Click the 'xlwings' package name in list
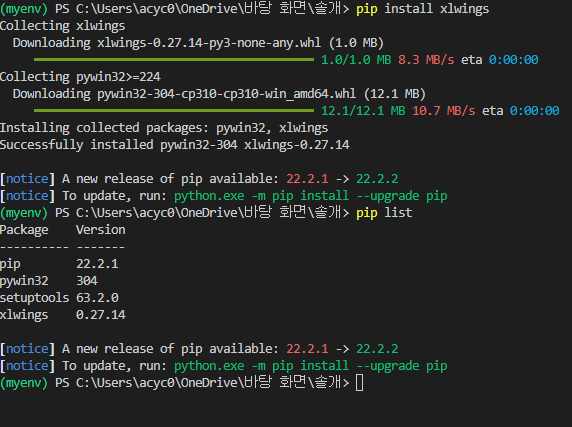This screenshot has width=572, height=427. coord(24,315)
